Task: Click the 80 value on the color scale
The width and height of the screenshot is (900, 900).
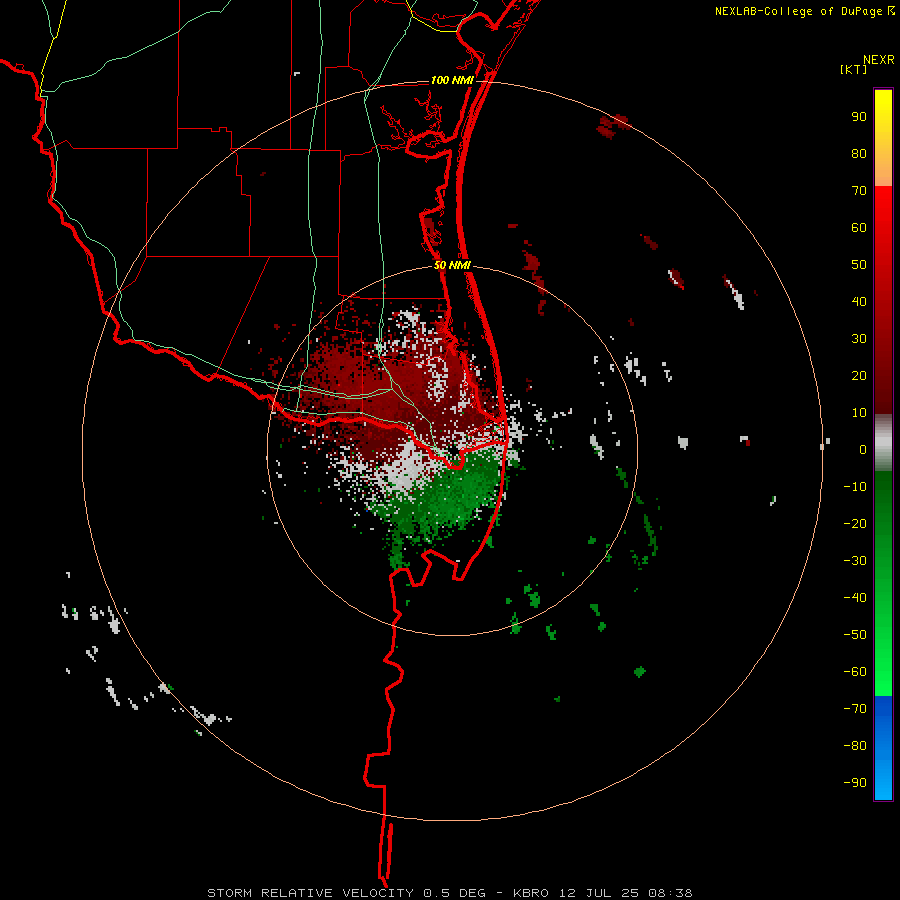Action: pyautogui.click(x=859, y=153)
